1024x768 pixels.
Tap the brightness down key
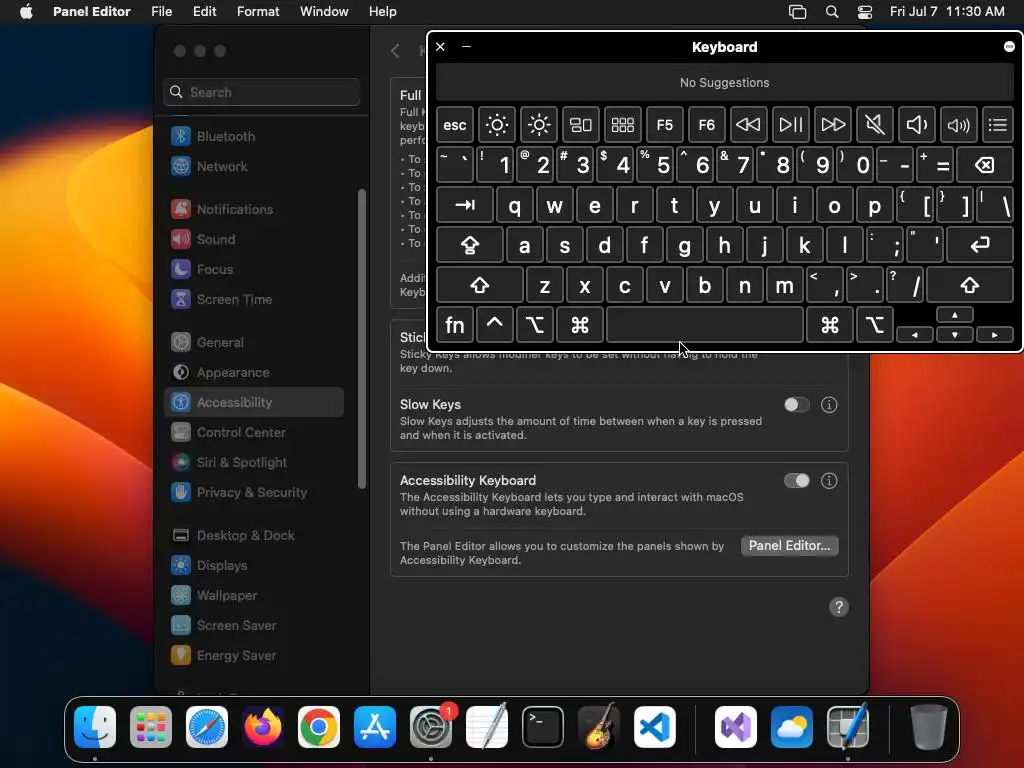496,125
